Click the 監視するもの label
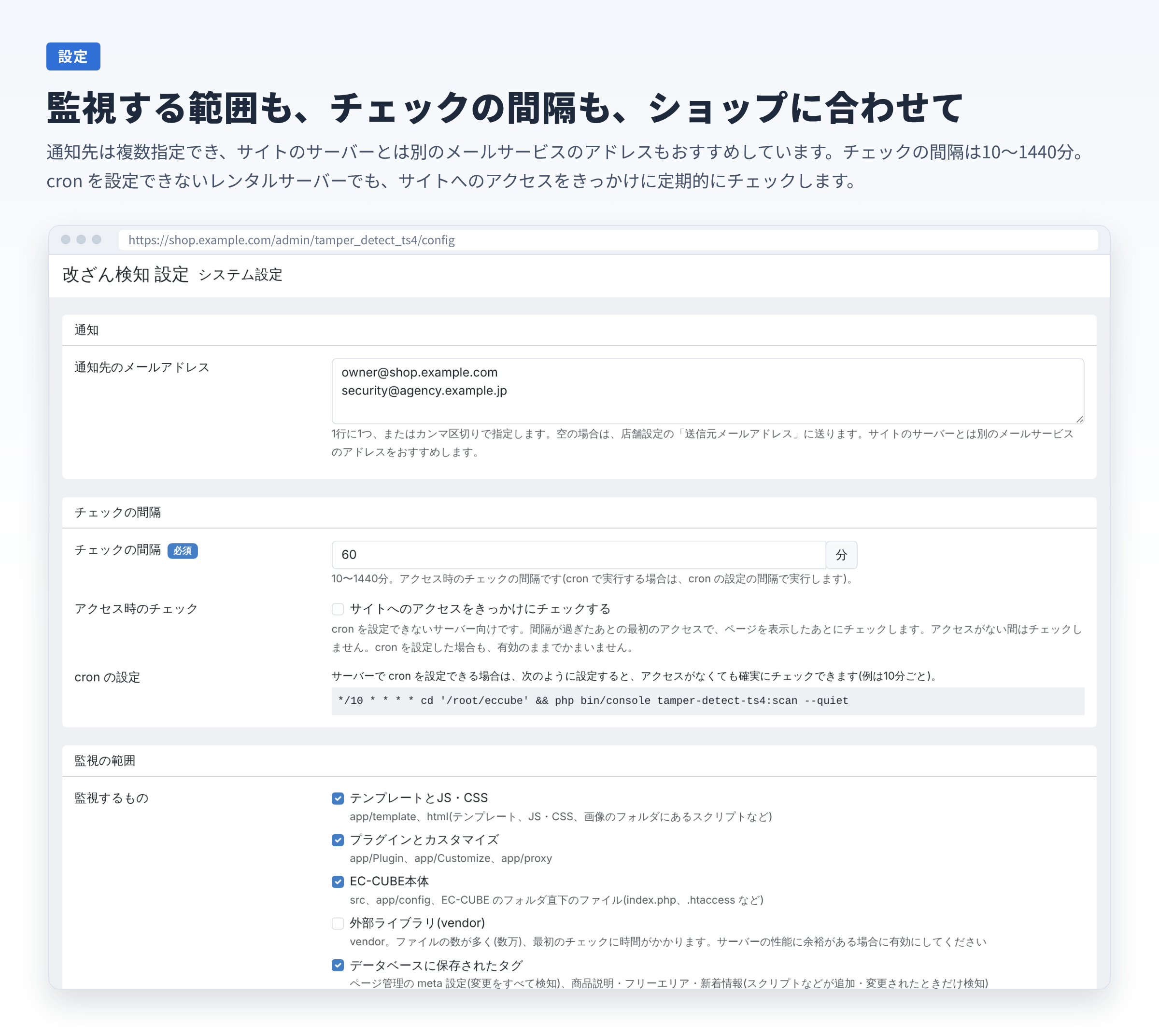Screen dimensions: 1159x1036 coord(112,798)
